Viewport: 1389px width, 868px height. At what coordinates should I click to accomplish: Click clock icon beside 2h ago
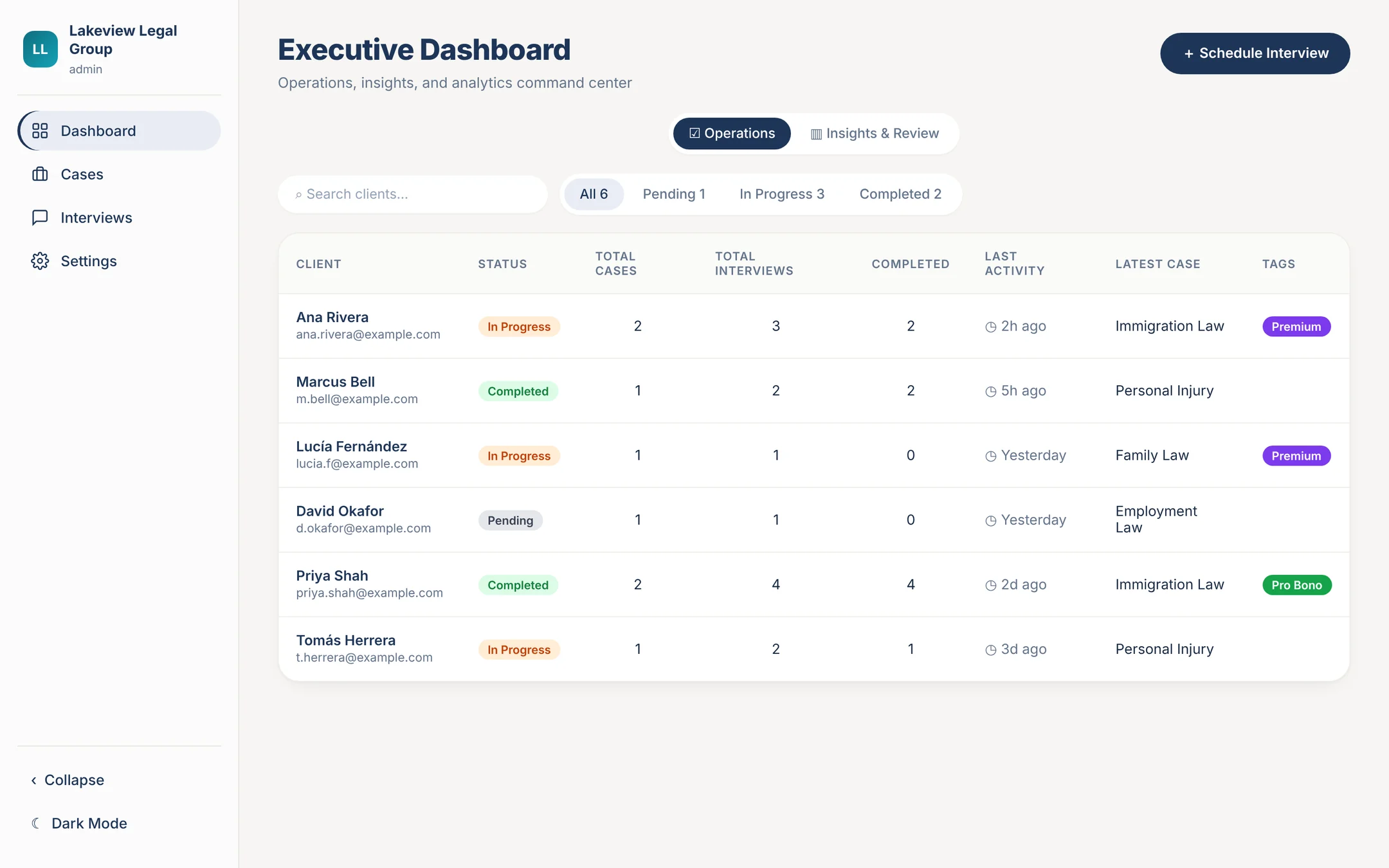coord(991,327)
